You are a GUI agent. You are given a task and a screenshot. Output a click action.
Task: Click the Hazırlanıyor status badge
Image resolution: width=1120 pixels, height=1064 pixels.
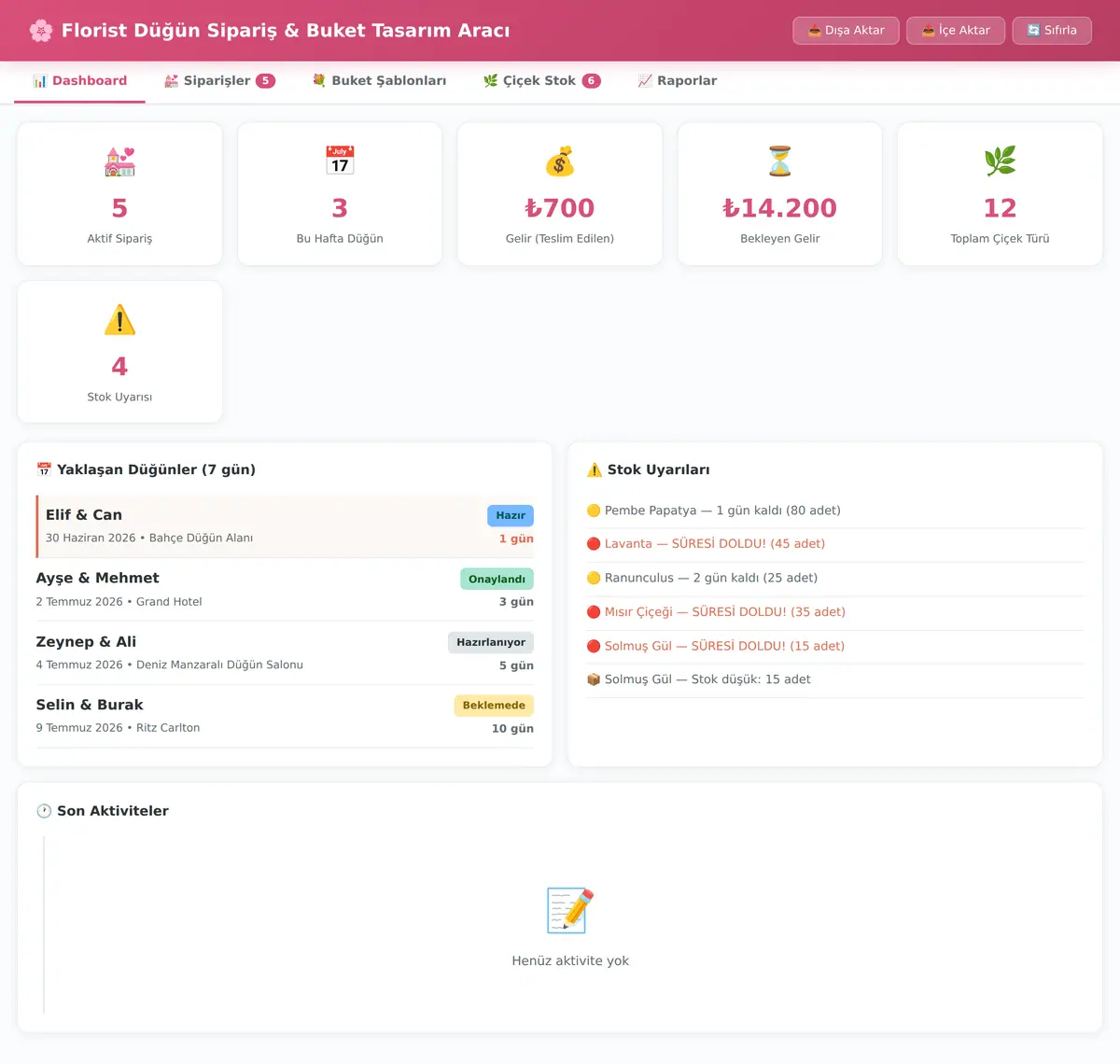pyautogui.click(x=491, y=642)
